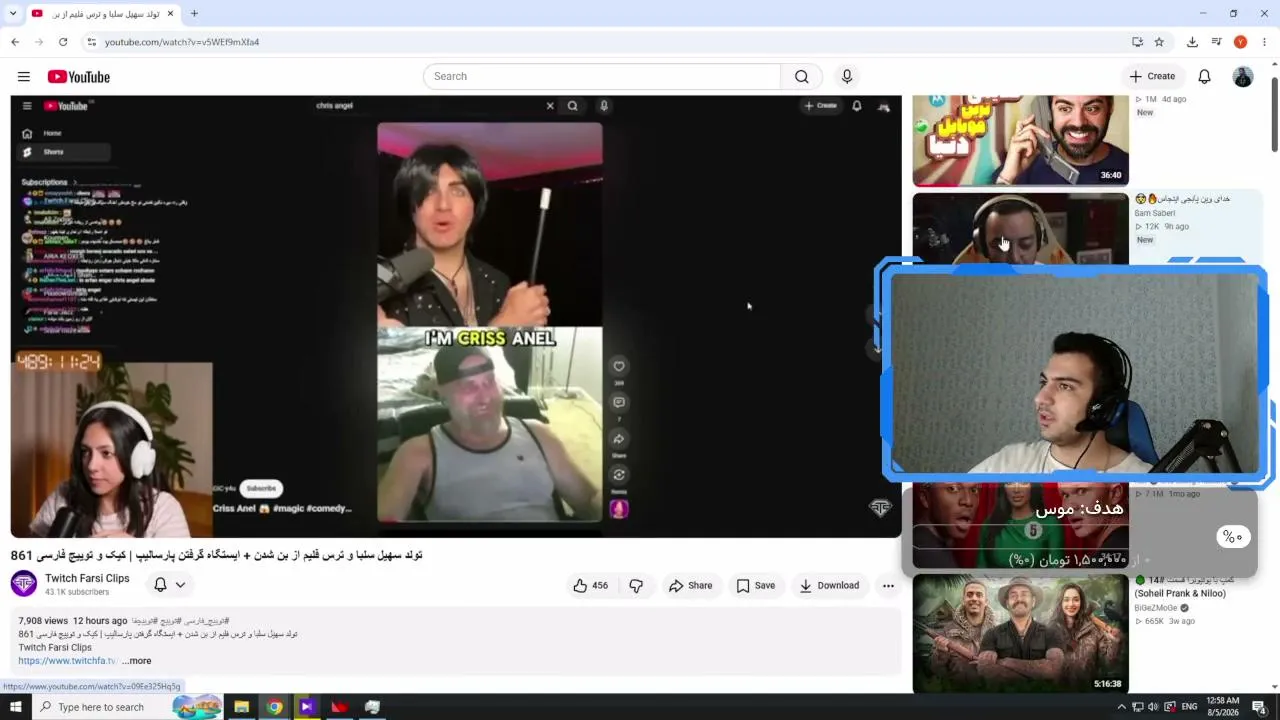Image resolution: width=1280 pixels, height=720 pixels.
Task: Open the 5:16:38 recommended video thumbnail
Action: tap(1020, 634)
